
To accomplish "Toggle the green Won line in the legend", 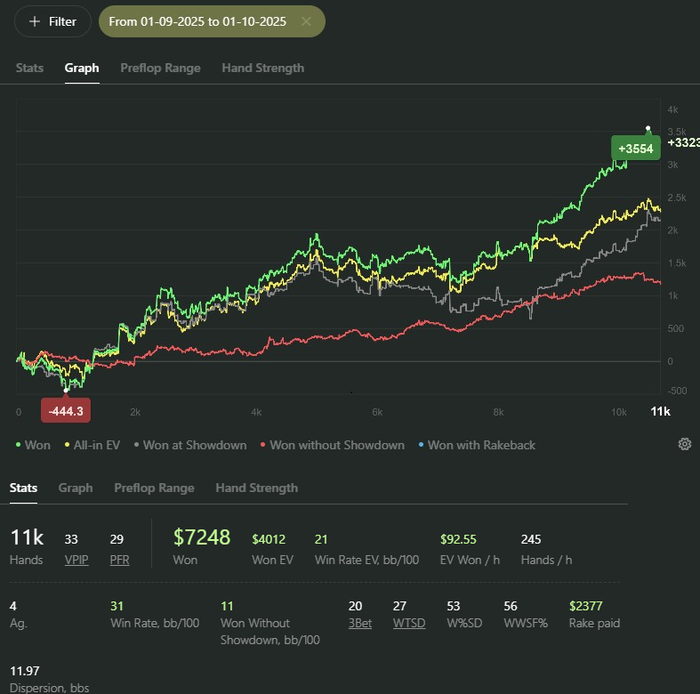I will (31, 445).
